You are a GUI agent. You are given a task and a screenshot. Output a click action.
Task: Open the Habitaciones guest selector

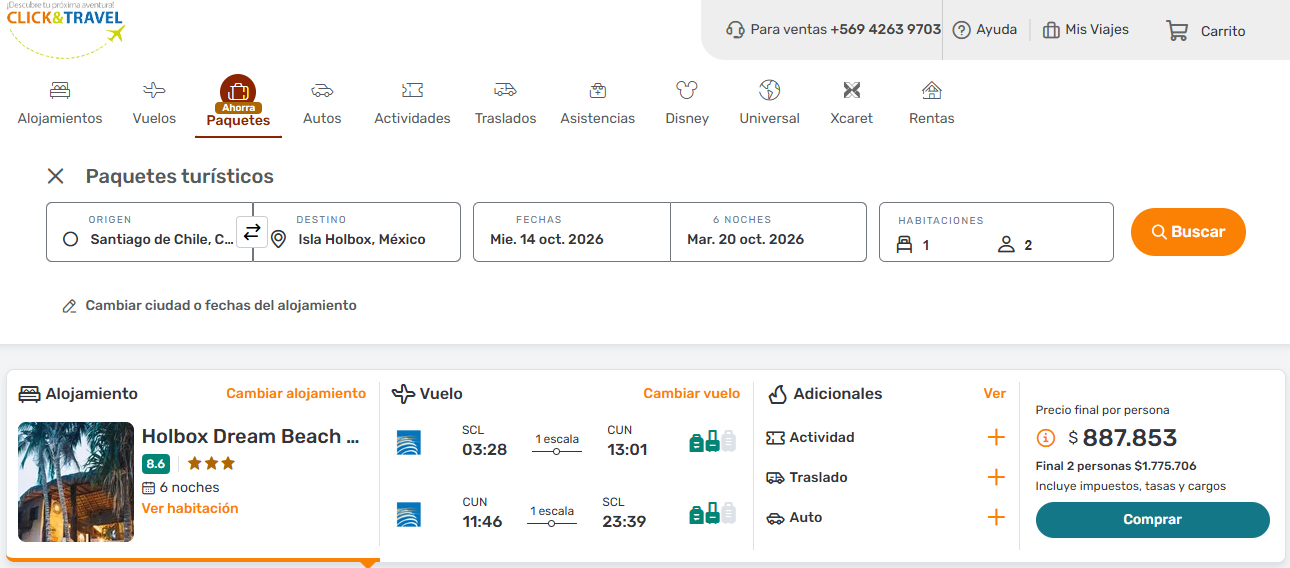(x=995, y=232)
